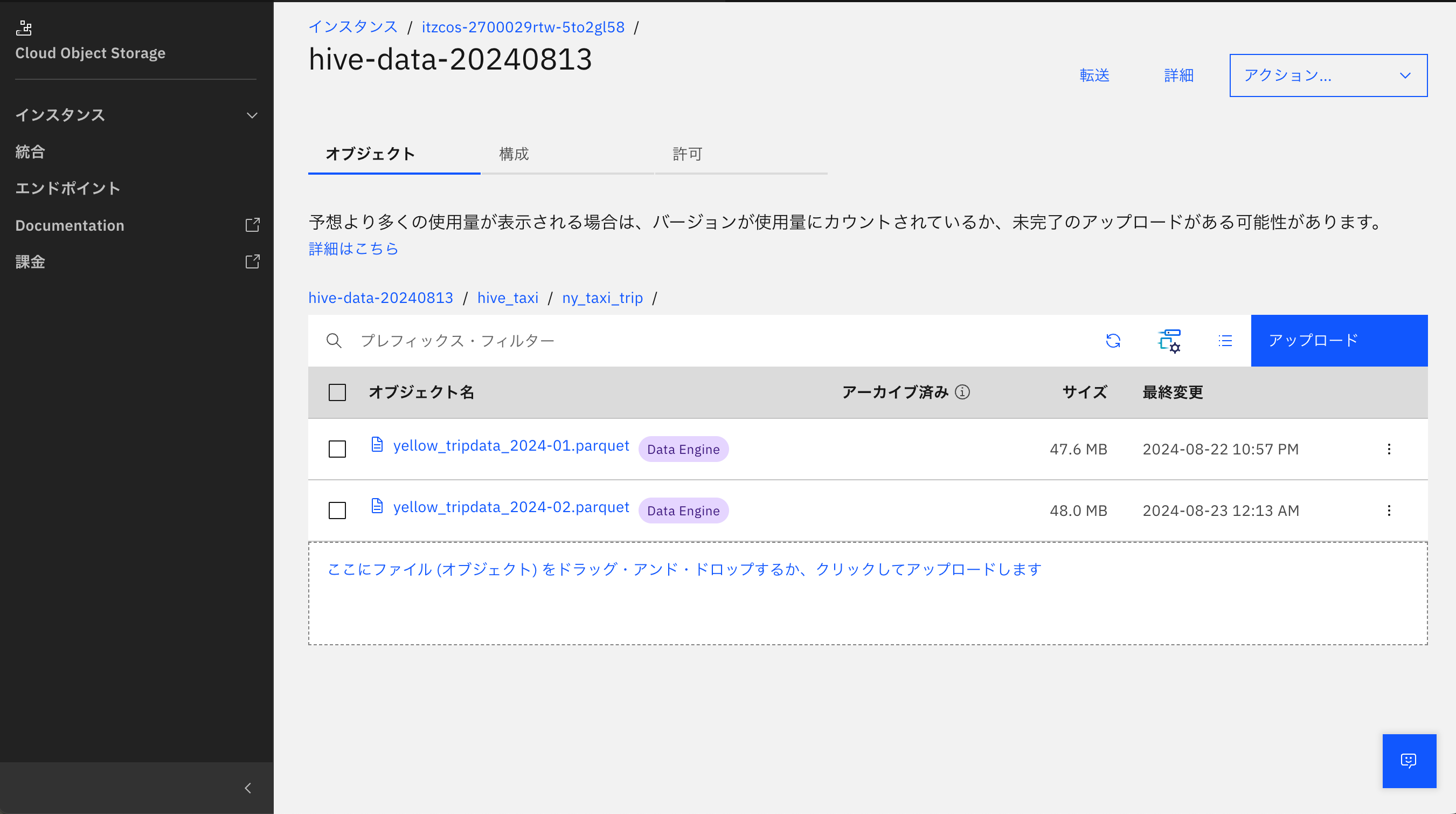Open the table view settings icon

[1169, 341]
